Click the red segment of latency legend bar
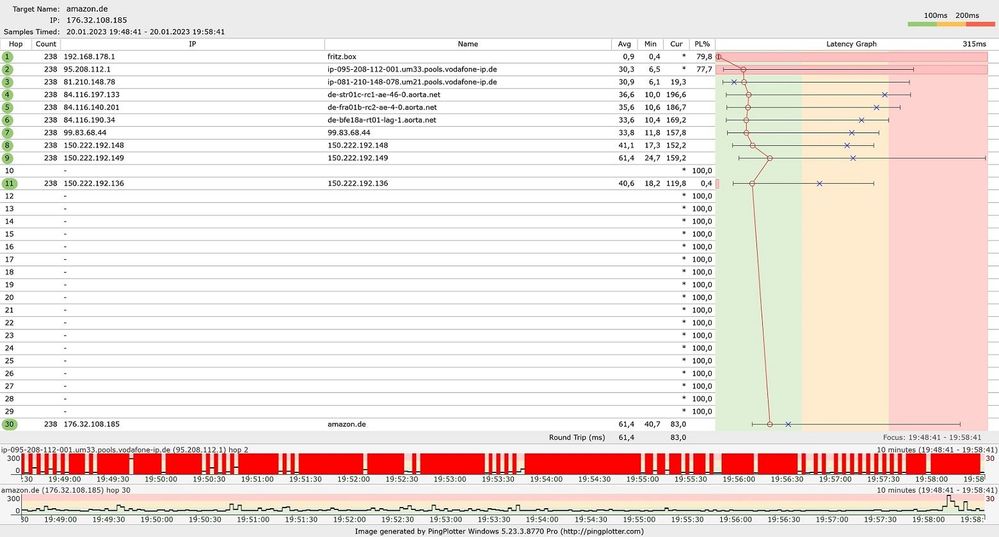The image size is (999, 537). point(980,24)
